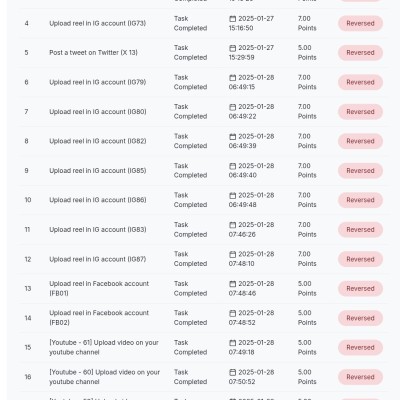This screenshot has width=400, height=400.
Task: Select Reversed status in row 10
Action: (360, 200)
